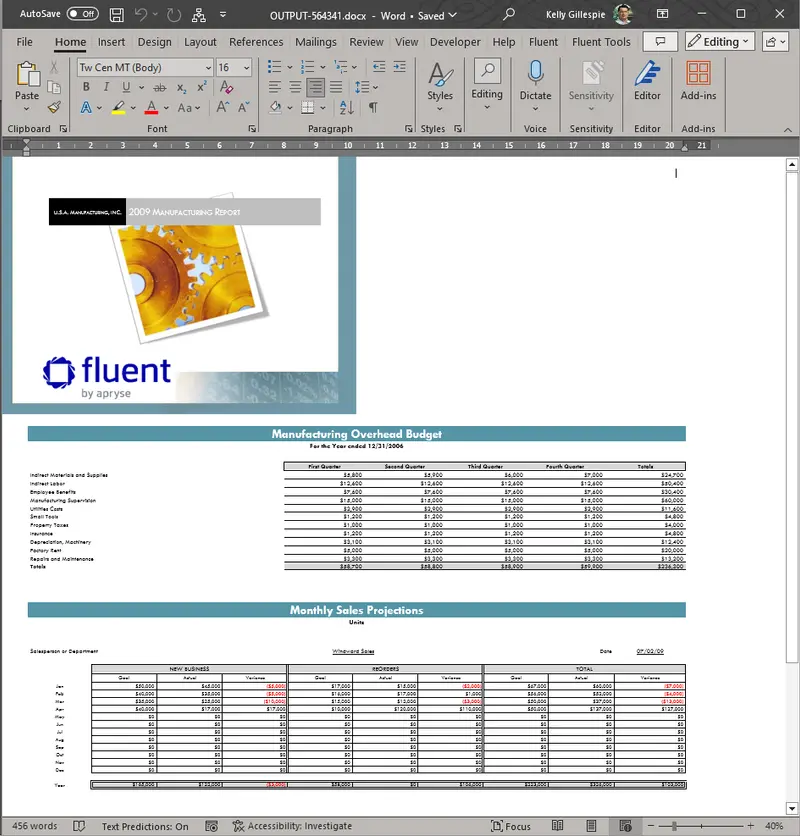Expand numbering list dropdown arrow
Image resolution: width=800 pixels, height=836 pixels.
(x=323, y=67)
